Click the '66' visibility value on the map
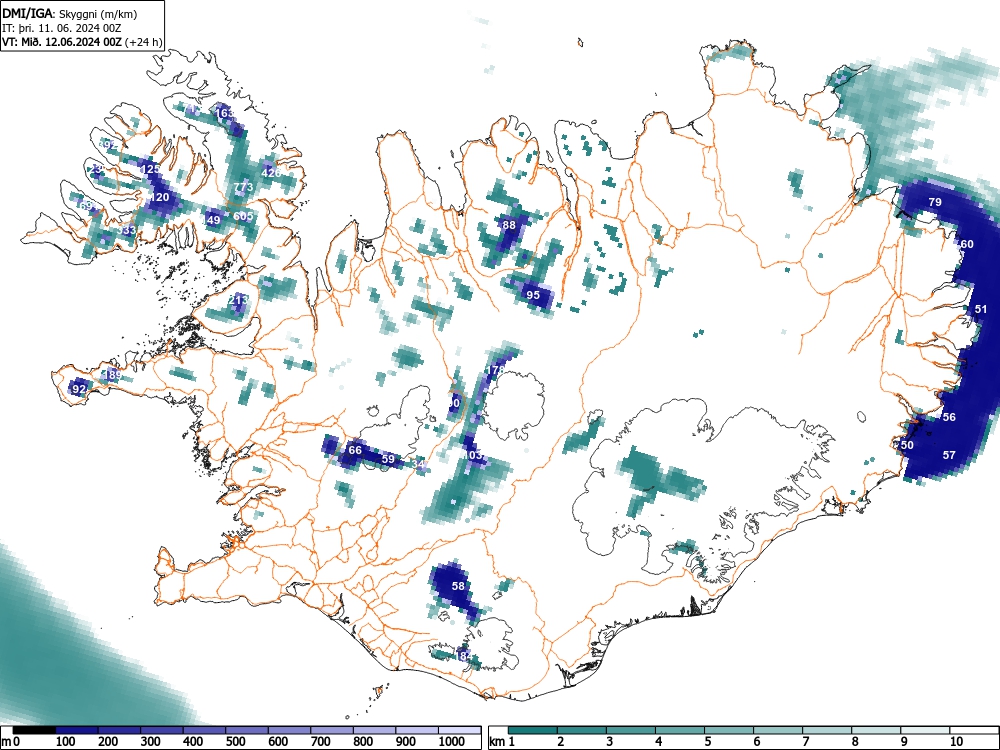Viewport: 1000px width, 750px height. point(355,450)
